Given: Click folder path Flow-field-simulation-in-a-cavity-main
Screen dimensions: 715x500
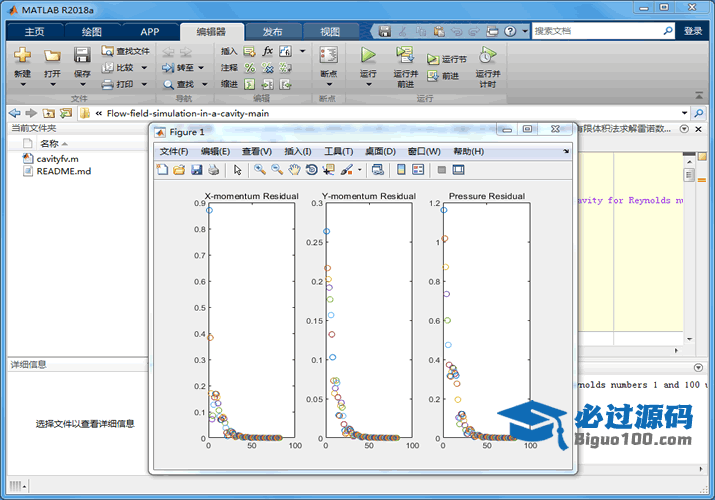Looking at the screenshot, I should coord(187,113).
